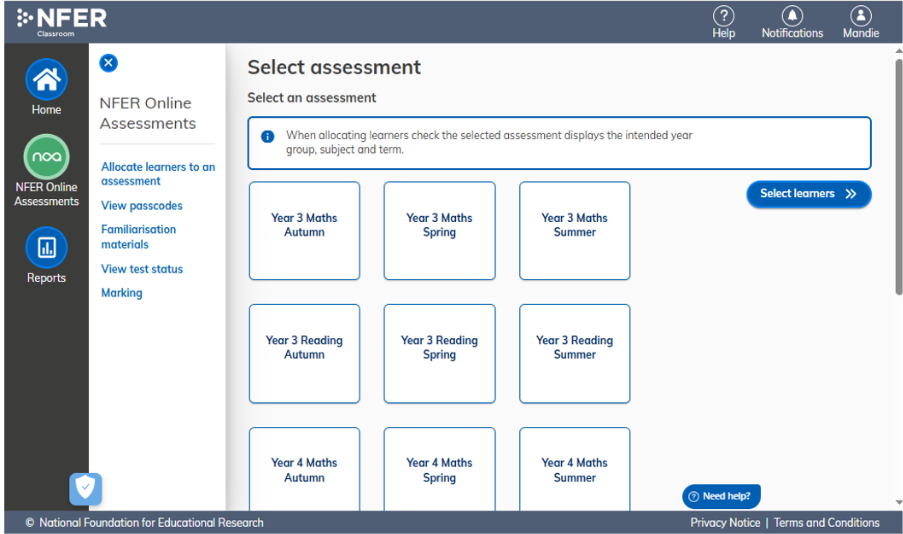Open NFER Online Assessments green icon

[x=46, y=157]
